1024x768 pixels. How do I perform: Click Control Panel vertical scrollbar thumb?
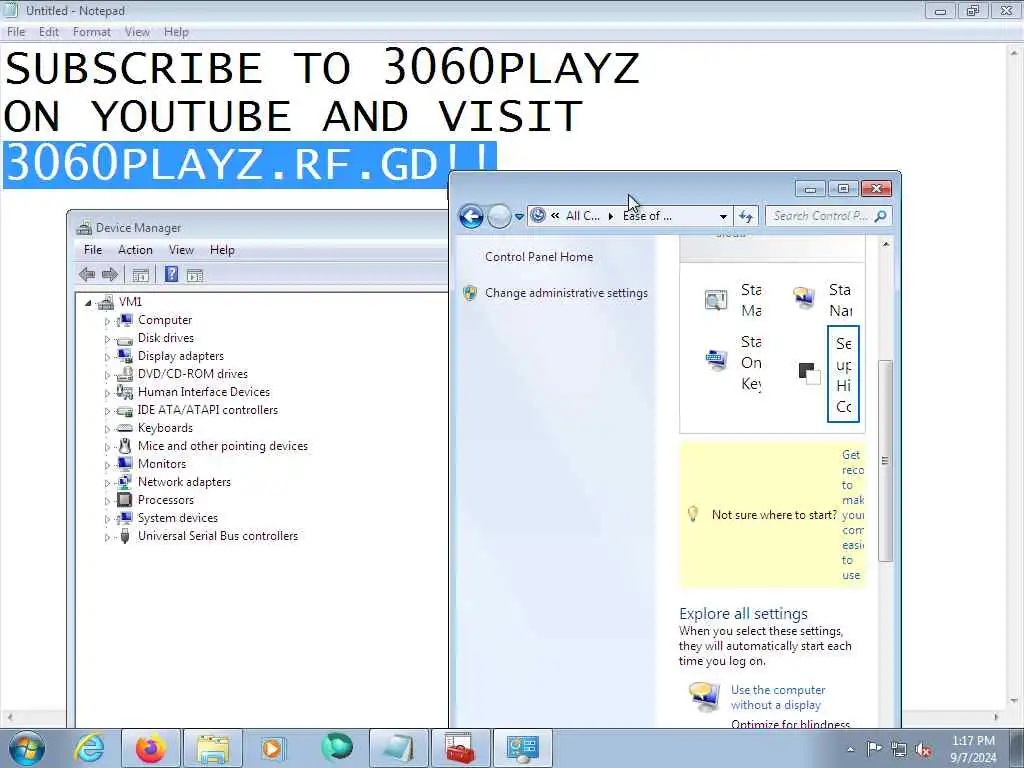[885, 460]
